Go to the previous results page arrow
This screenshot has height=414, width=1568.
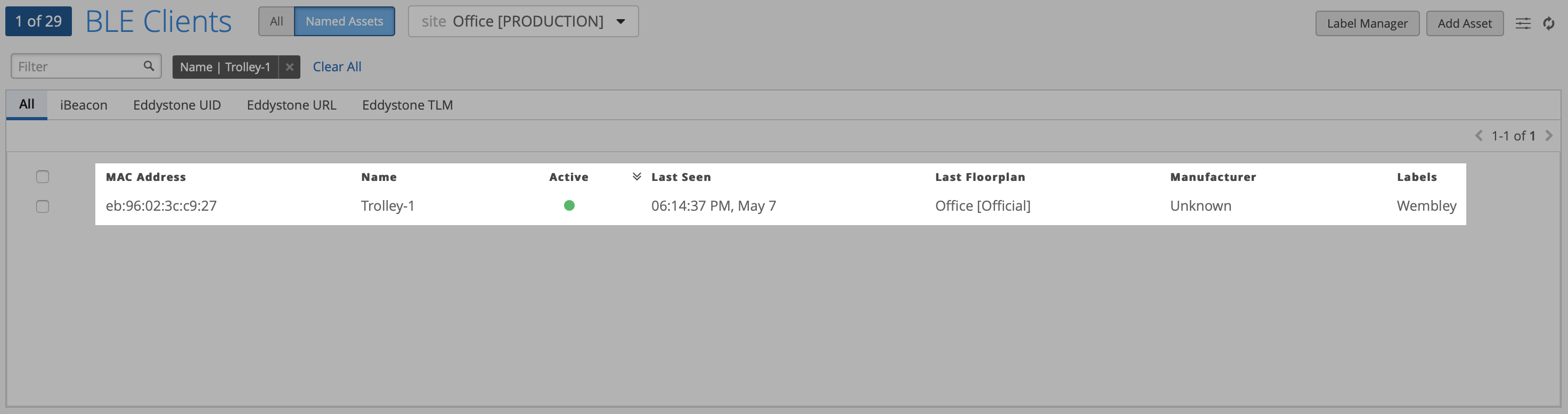pyautogui.click(x=1479, y=136)
